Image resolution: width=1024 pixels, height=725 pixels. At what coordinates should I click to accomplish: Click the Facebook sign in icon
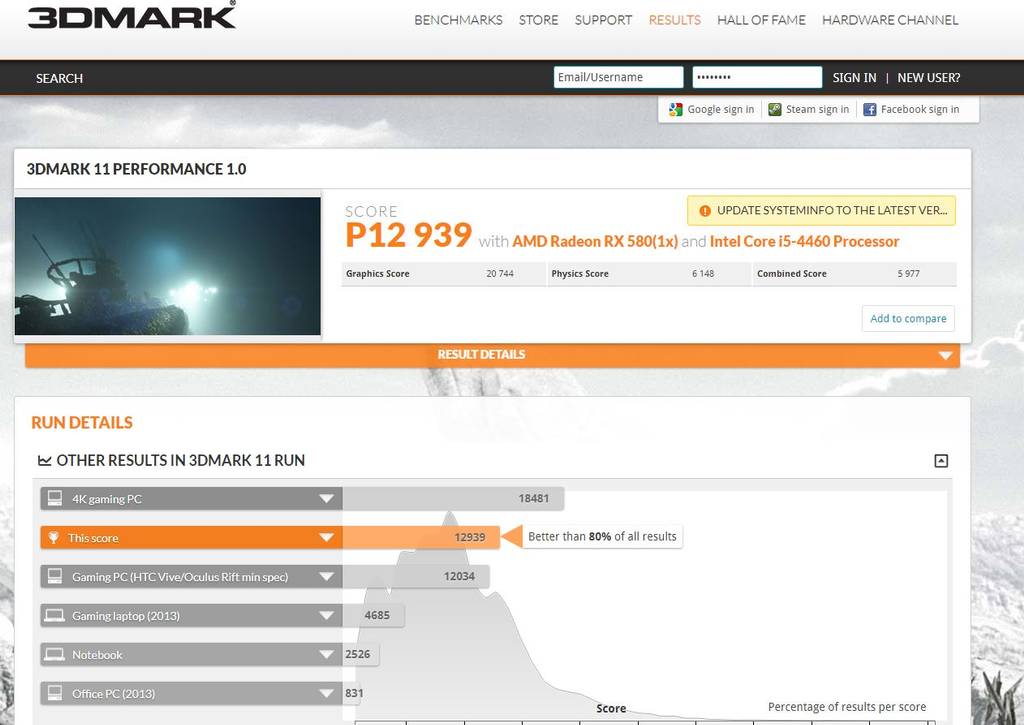pyautogui.click(x=869, y=110)
